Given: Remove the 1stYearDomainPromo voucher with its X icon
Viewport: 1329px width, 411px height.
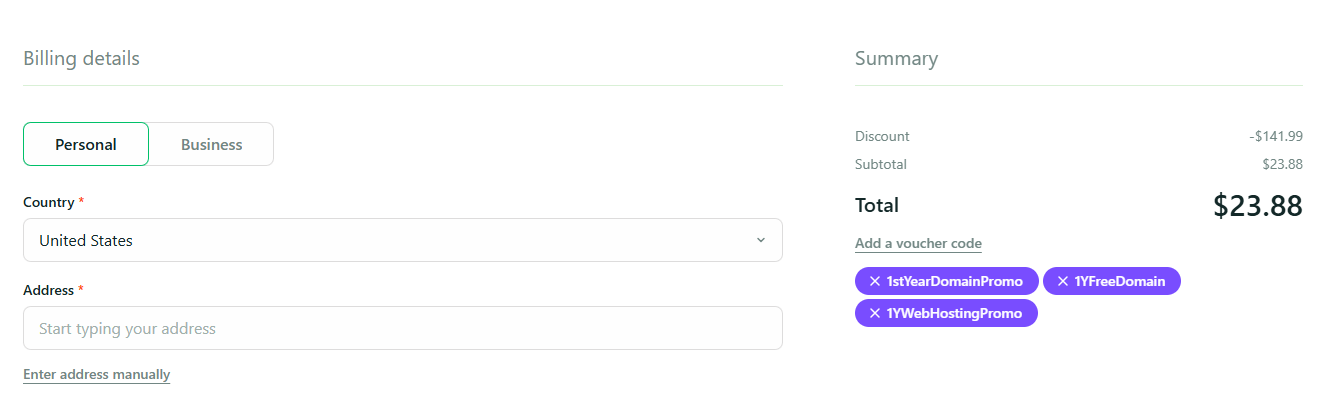Looking at the screenshot, I should [x=874, y=282].
